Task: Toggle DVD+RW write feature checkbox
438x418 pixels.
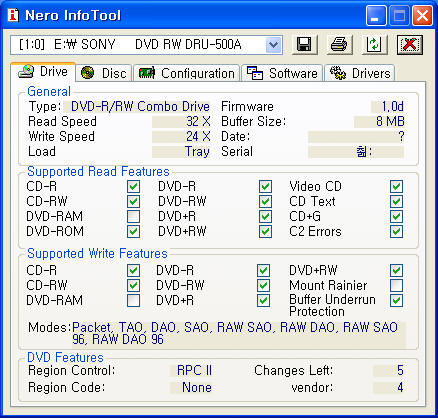Action: pyautogui.click(x=396, y=270)
